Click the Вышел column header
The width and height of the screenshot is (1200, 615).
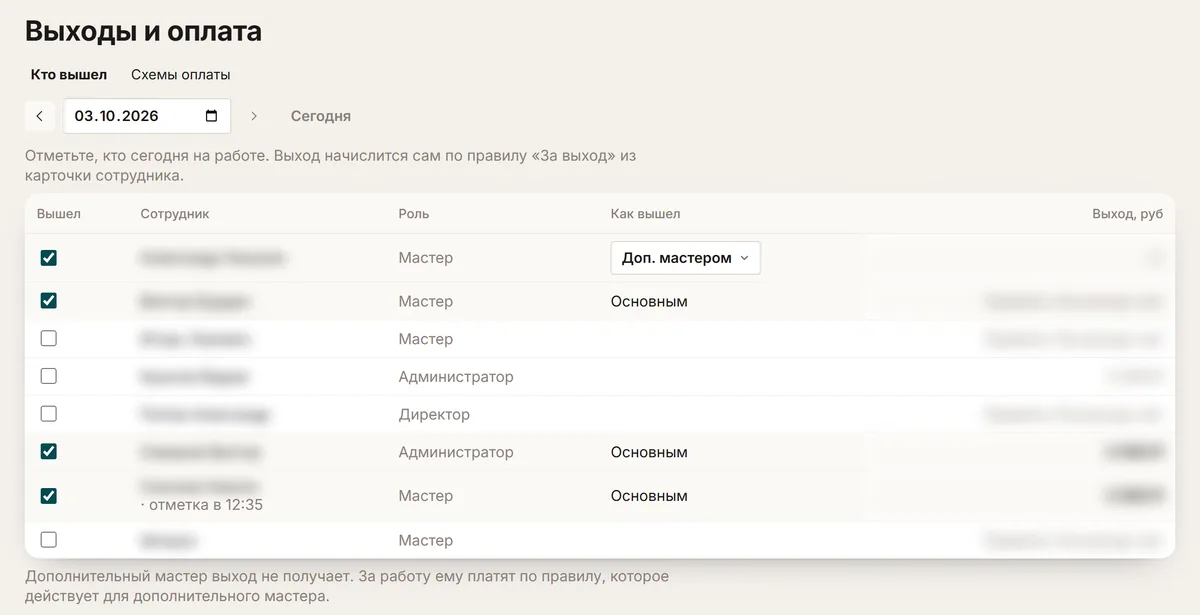click(59, 214)
